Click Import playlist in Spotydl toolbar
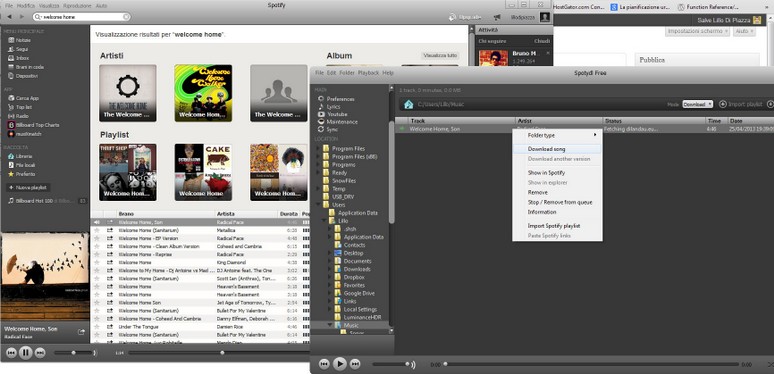This screenshot has width=774, height=374. tap(740, 104)
